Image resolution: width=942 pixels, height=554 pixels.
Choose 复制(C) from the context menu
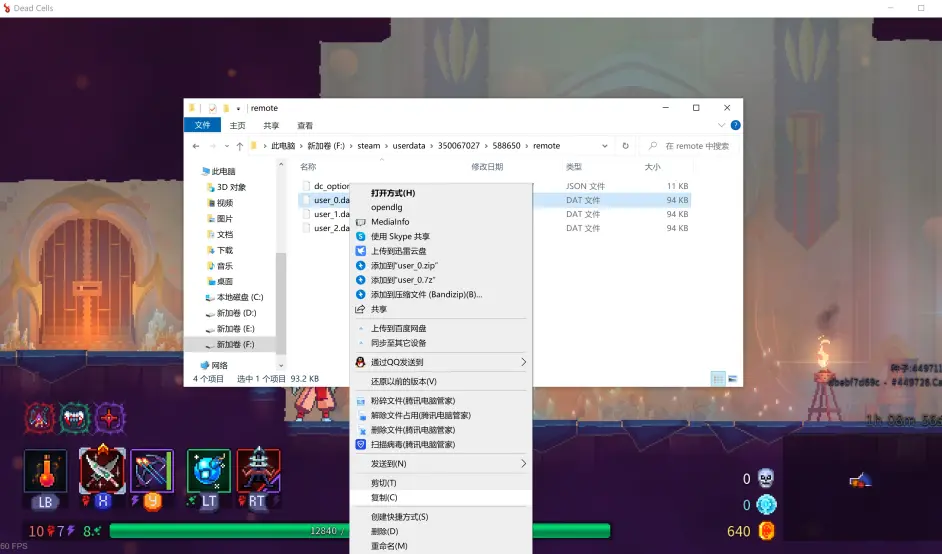(384, 498)
